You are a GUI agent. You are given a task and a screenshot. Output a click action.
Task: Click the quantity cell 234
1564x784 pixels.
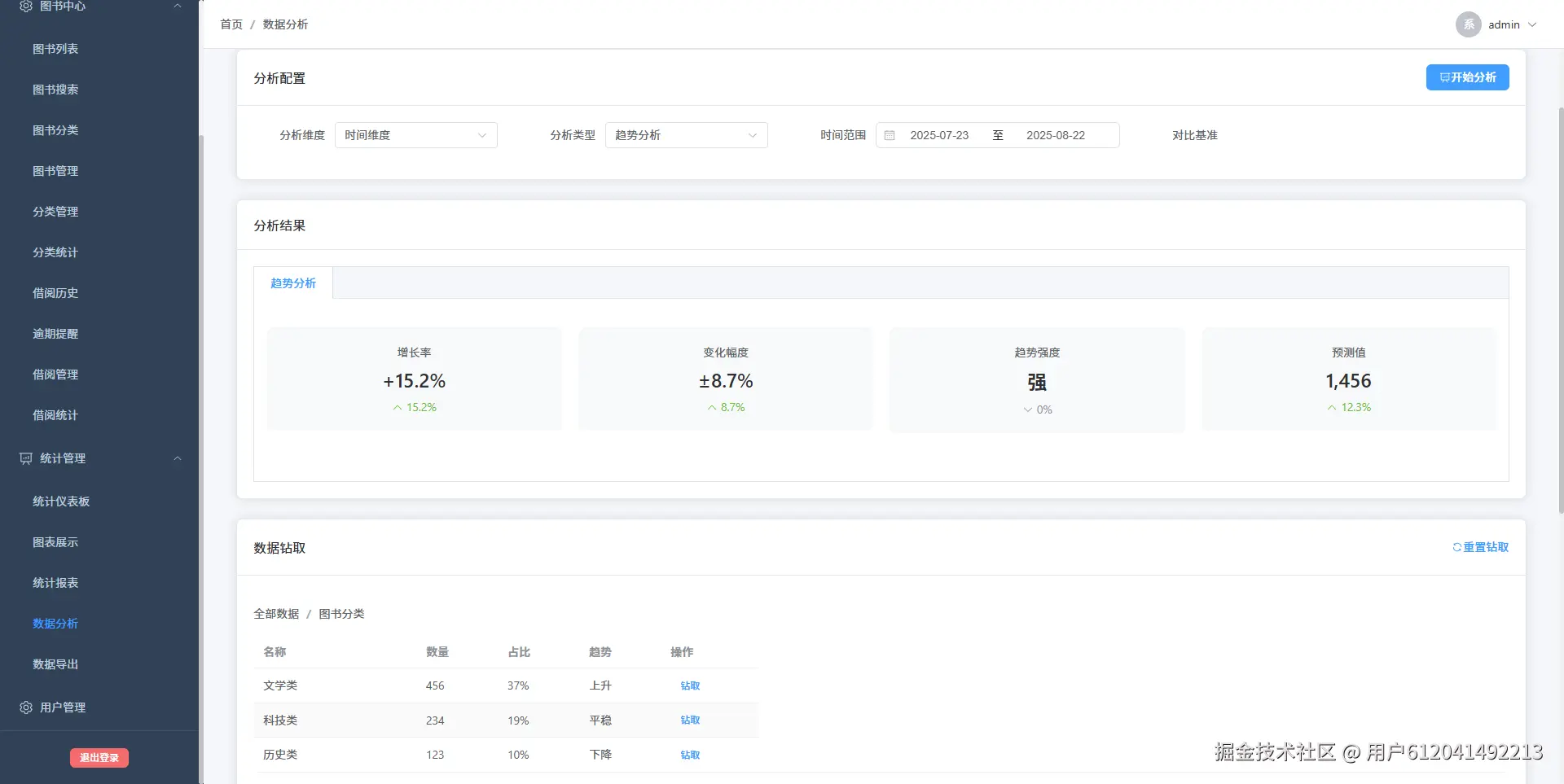[x=435, y=720]
